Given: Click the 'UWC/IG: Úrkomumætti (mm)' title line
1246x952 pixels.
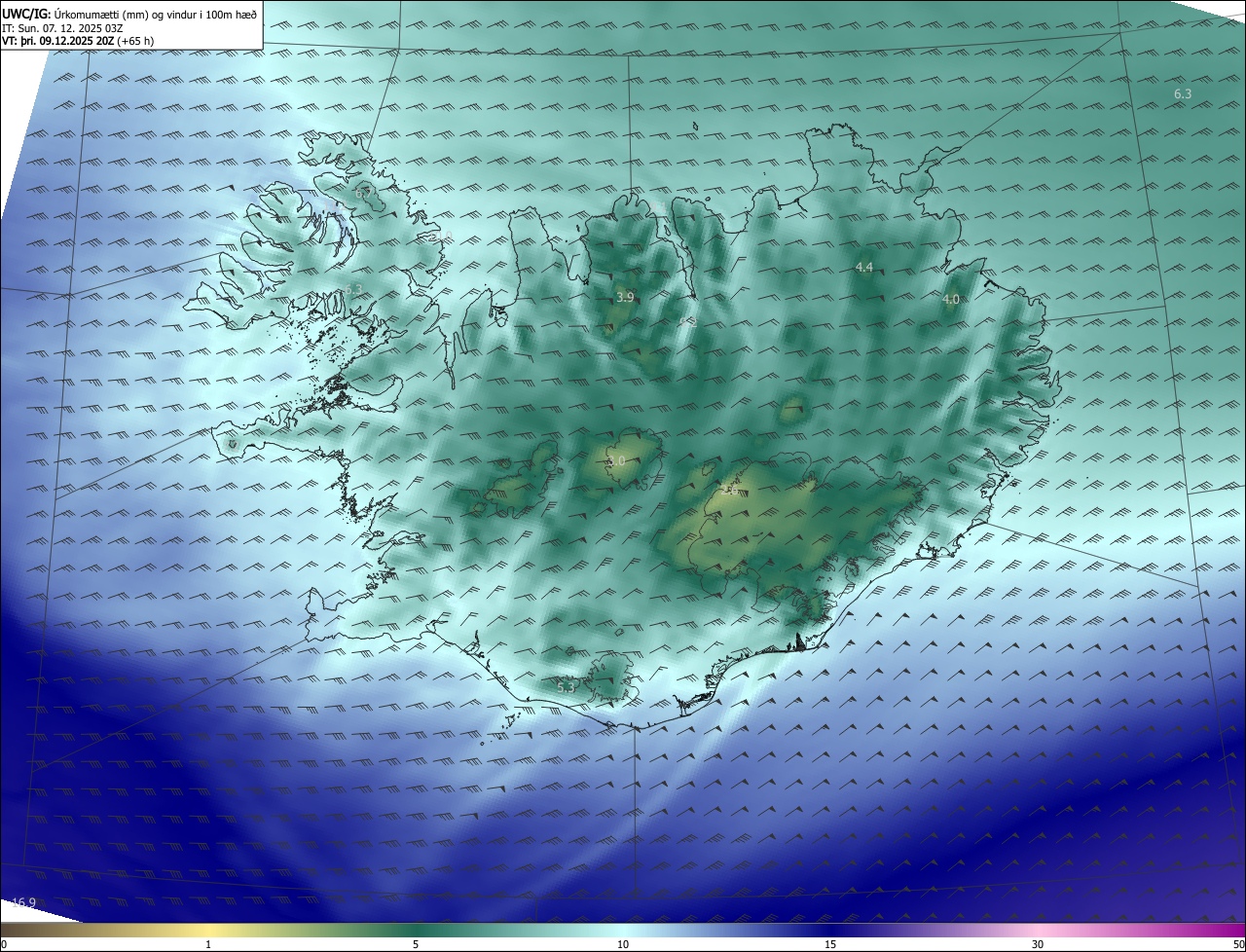Looking at the screenshot, I should (x=129, y=15).
